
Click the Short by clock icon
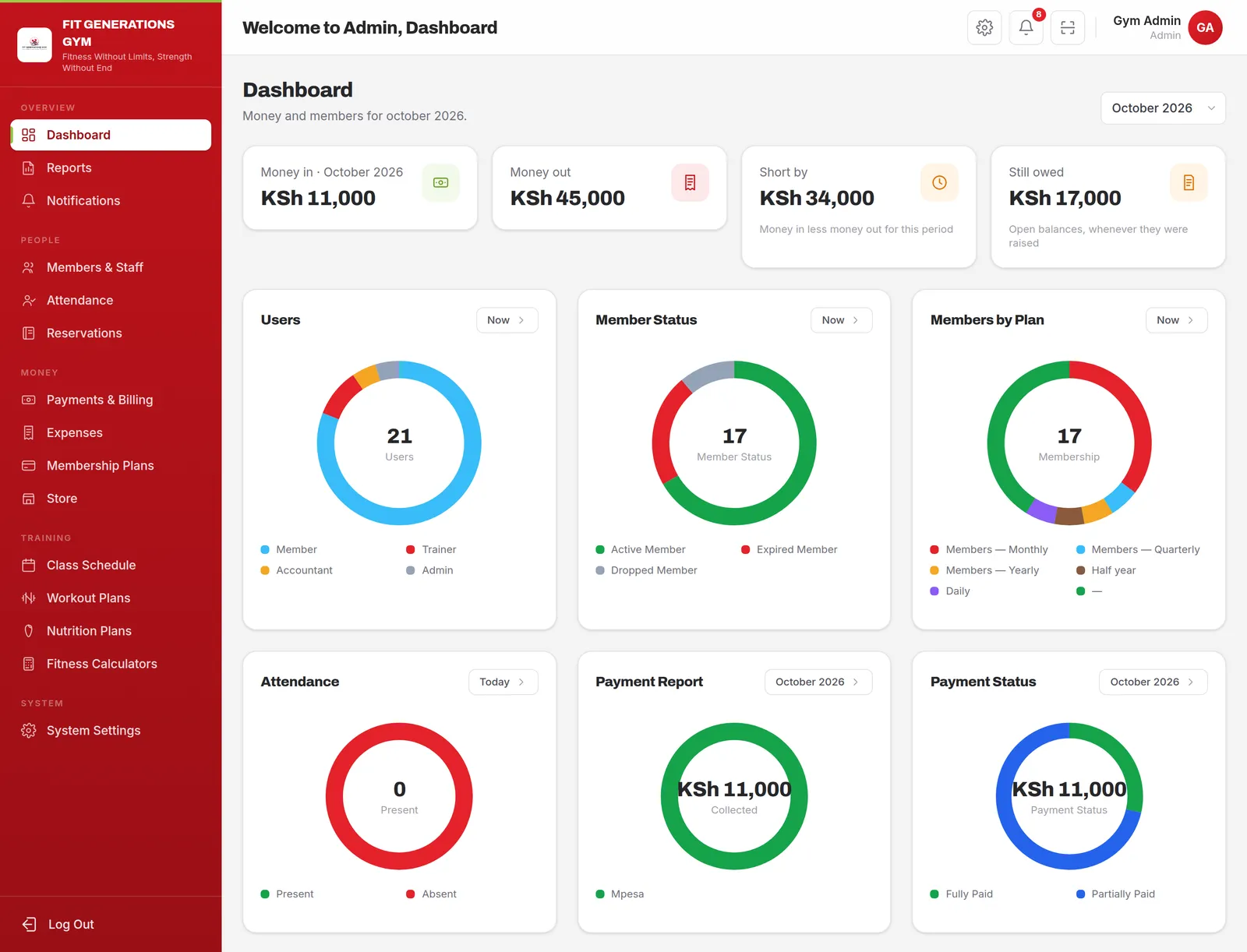[939, 182]
